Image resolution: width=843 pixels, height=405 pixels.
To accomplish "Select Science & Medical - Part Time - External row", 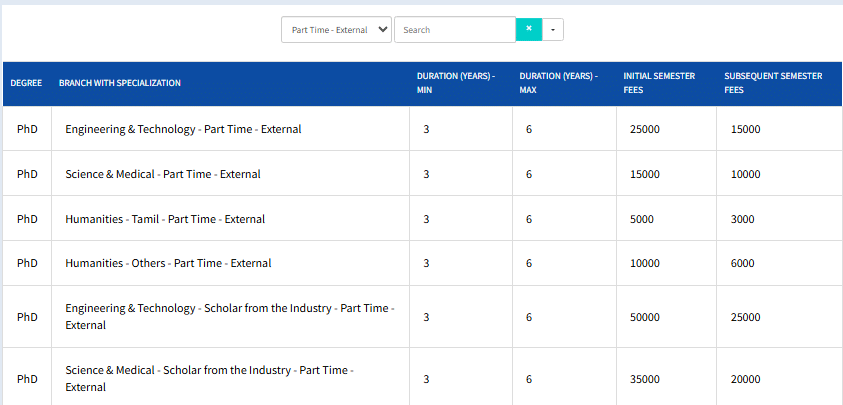I will click(163, 174).
